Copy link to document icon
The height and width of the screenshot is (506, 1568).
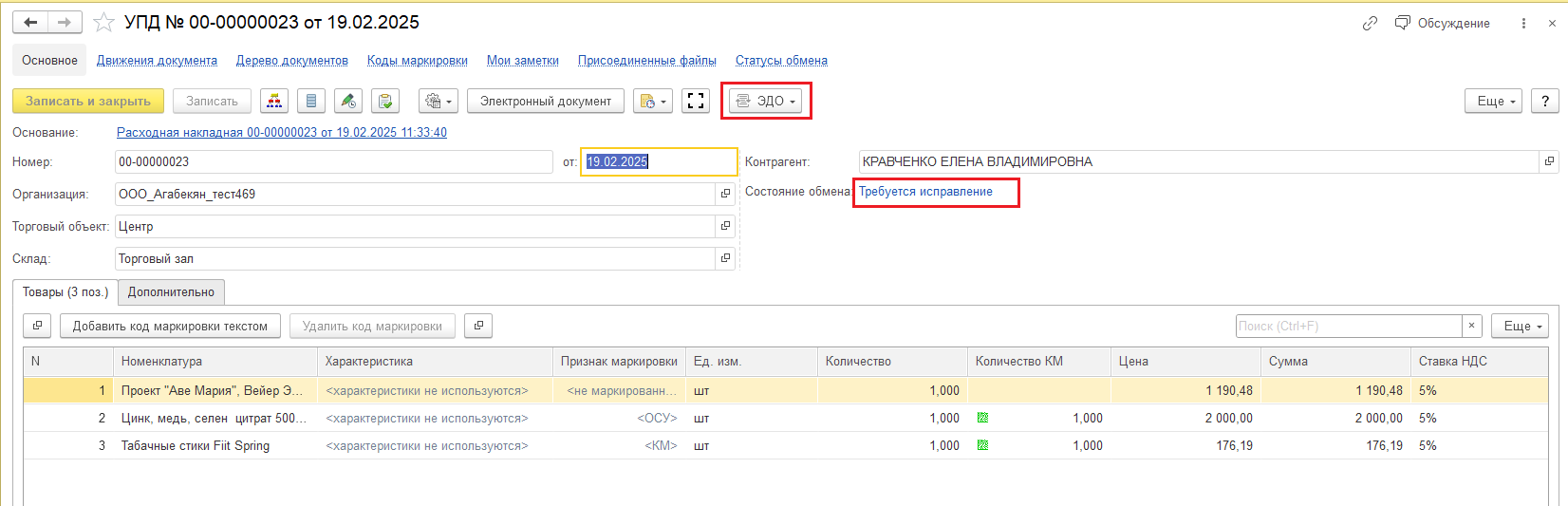(1370, 23)
